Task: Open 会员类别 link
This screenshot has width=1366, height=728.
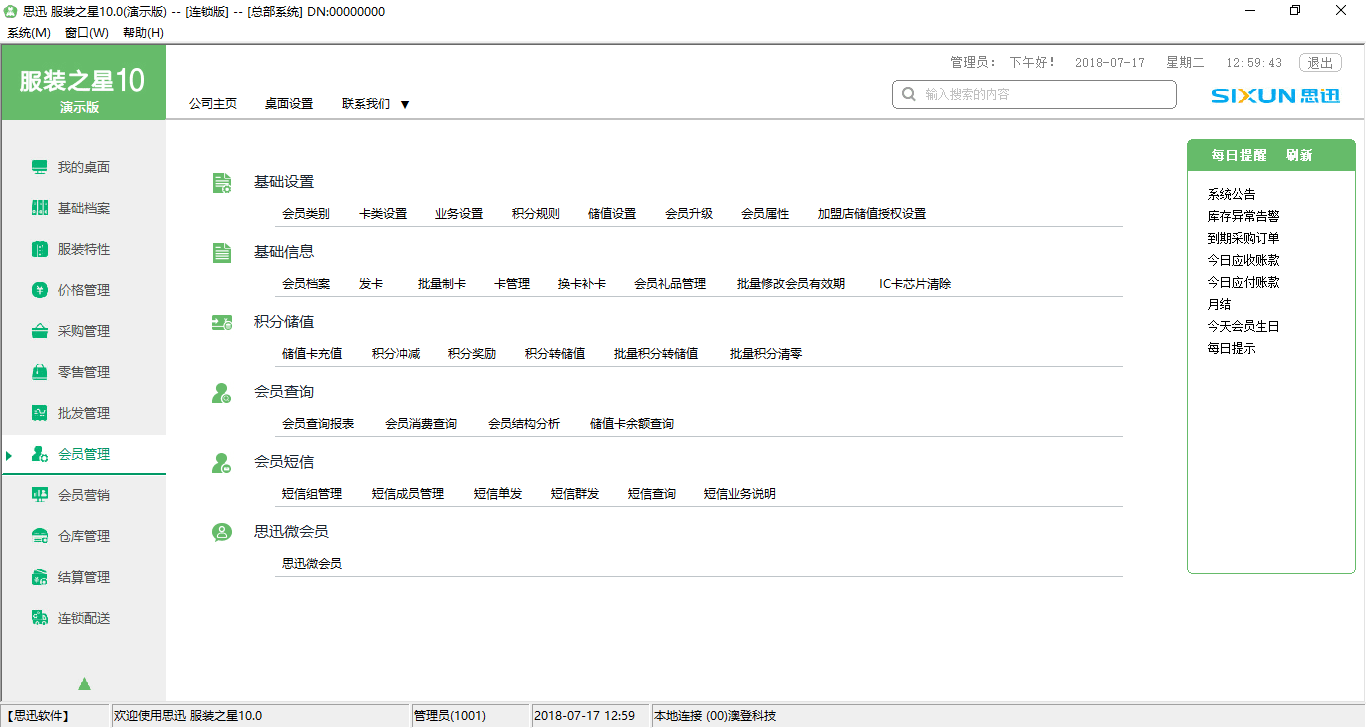Action: pos(306,214)
